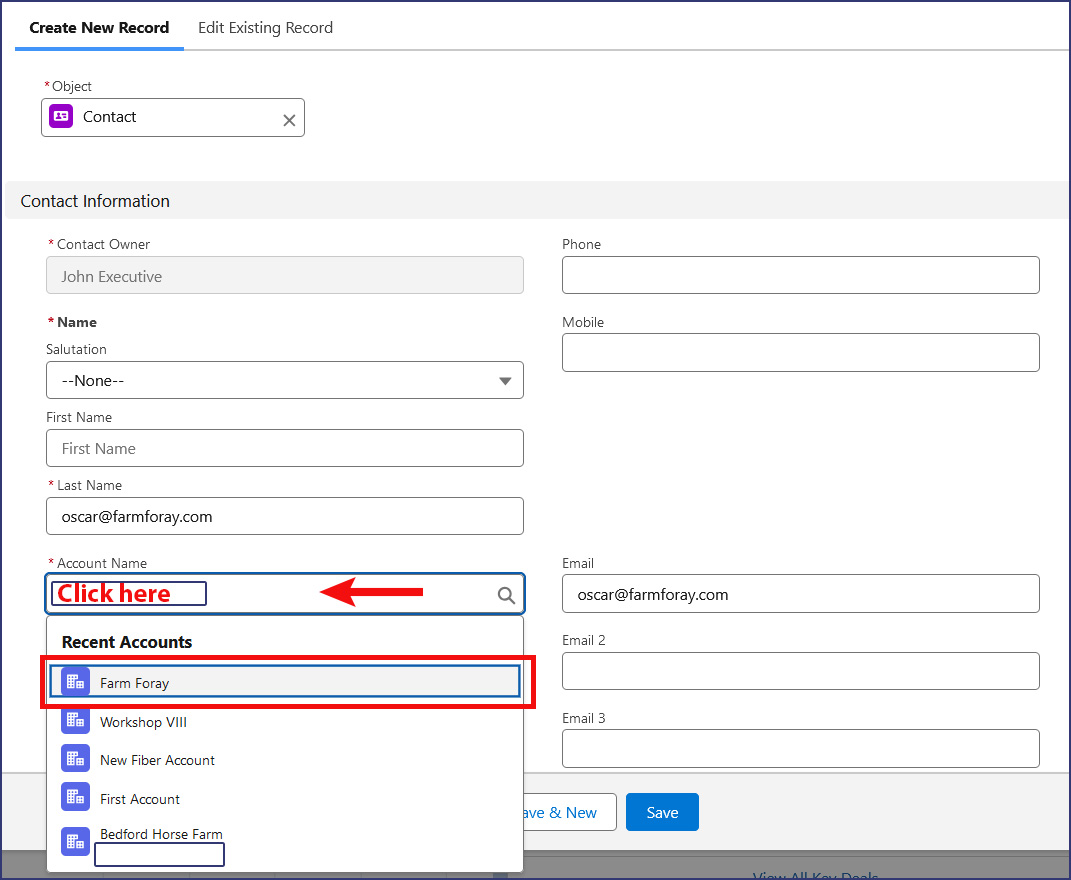Focus the Mobile input field

click(800, 352)
